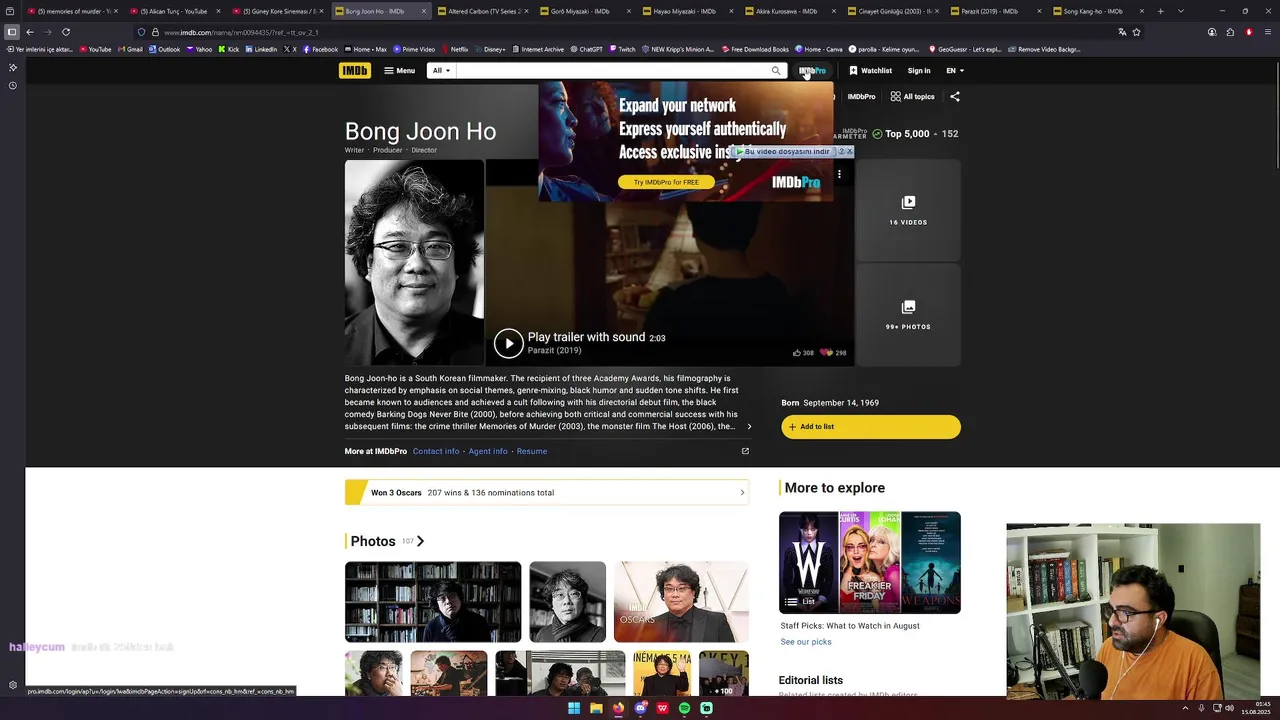Screen dimensions: 1280x720
Task: Close the video download overlay bar
Action: coord(850,151)
